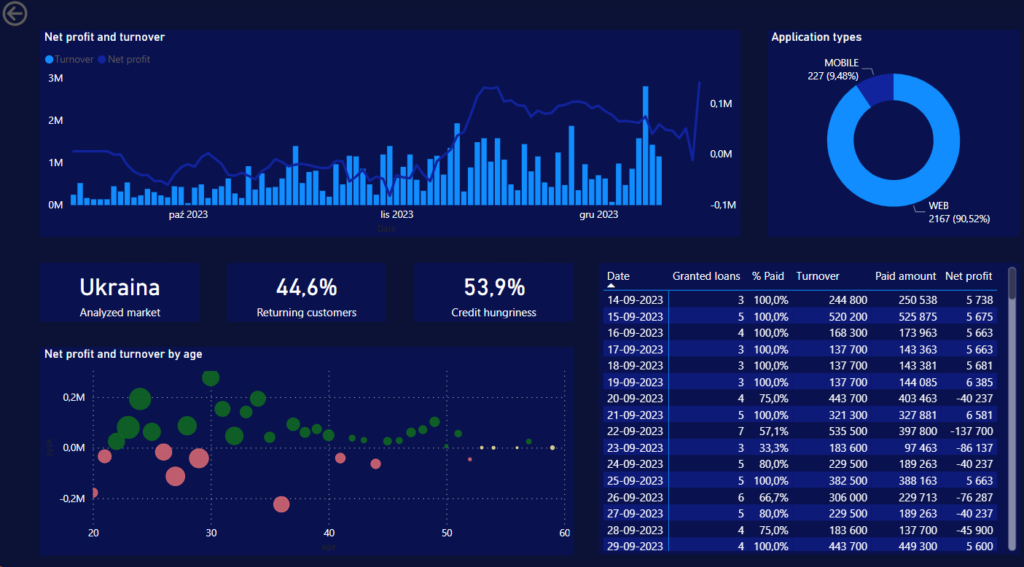
Task: Click the Turnover column header in table
Action: point(817,276)
